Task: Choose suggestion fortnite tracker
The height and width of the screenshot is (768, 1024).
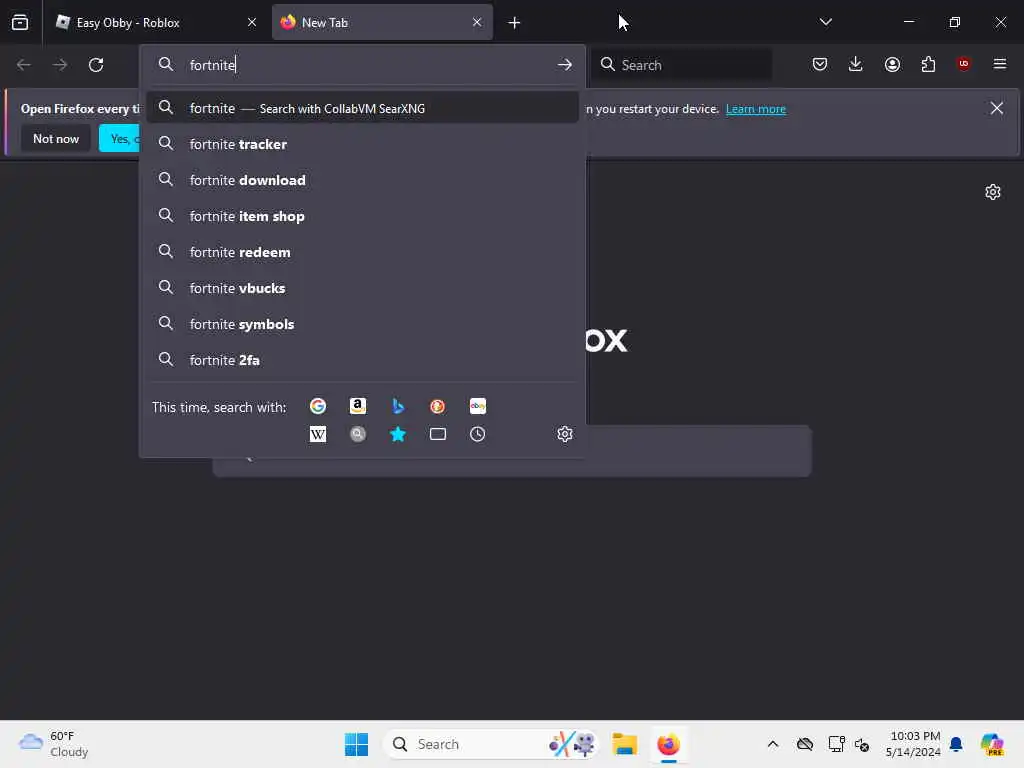Action: click(362, 144)
